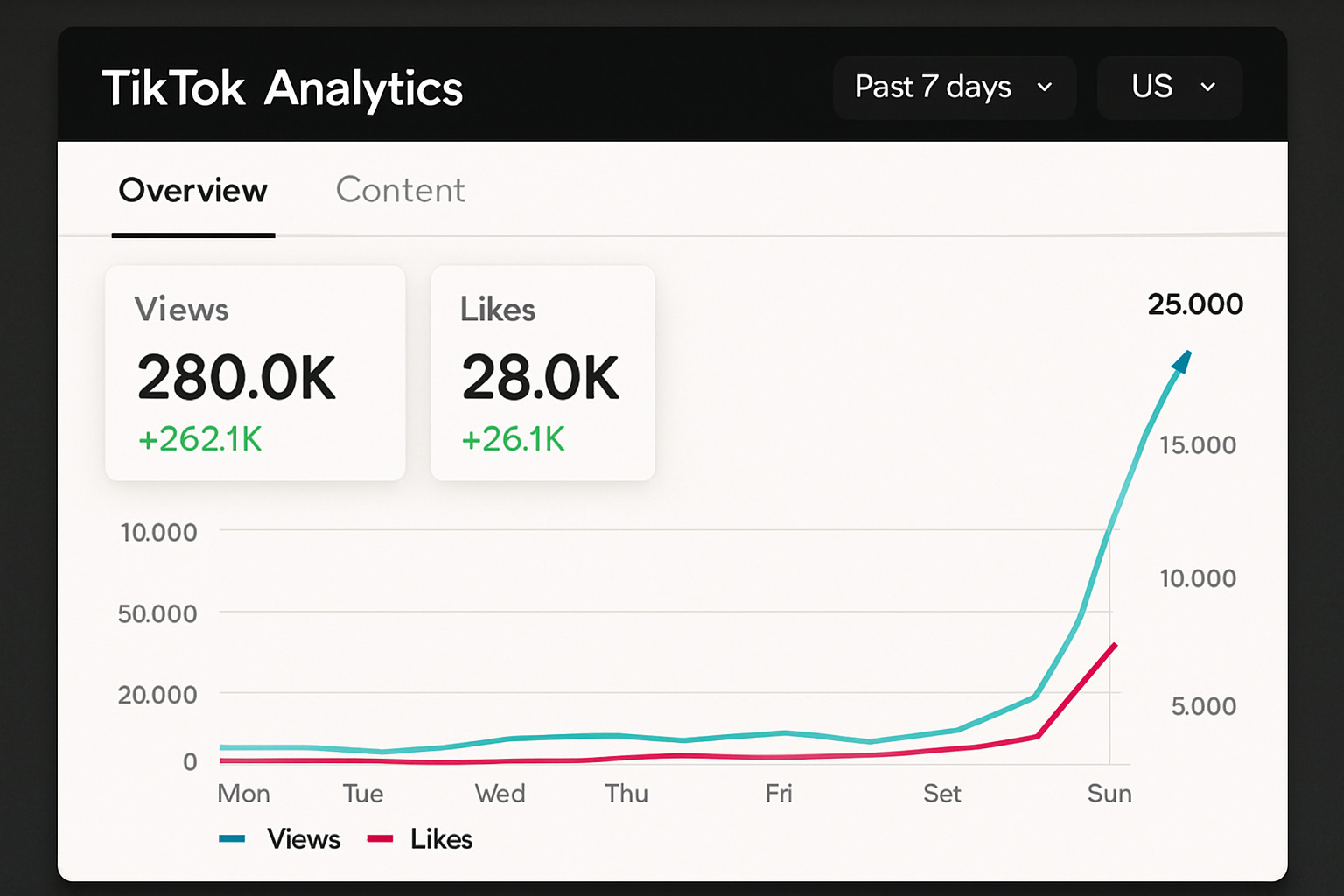Click the 25.000 right-axis label

[x=1195, y=304]
